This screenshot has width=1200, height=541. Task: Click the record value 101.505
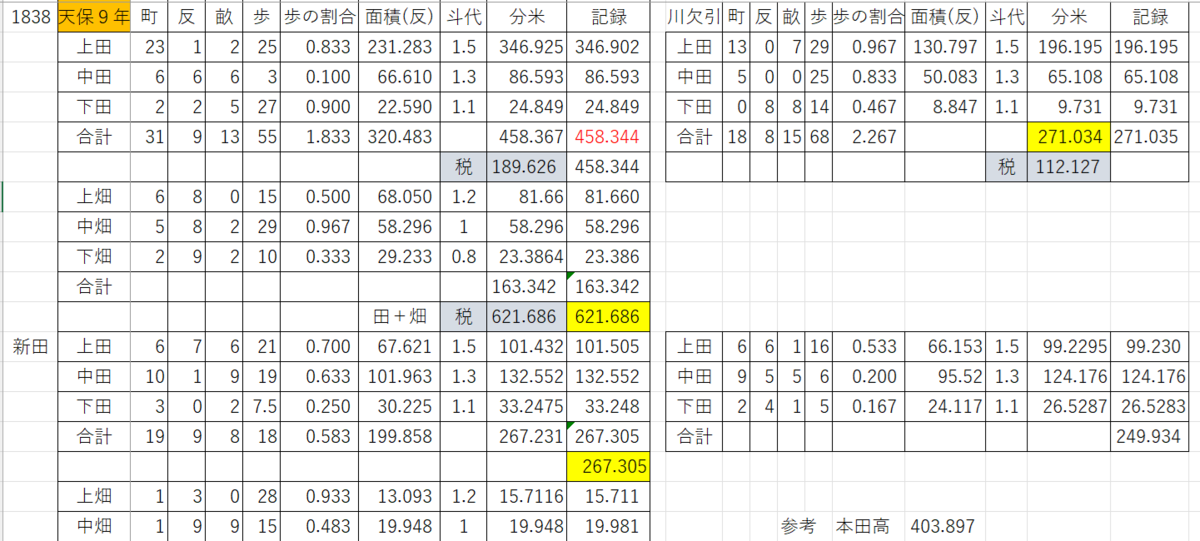(x=608, y=346)
